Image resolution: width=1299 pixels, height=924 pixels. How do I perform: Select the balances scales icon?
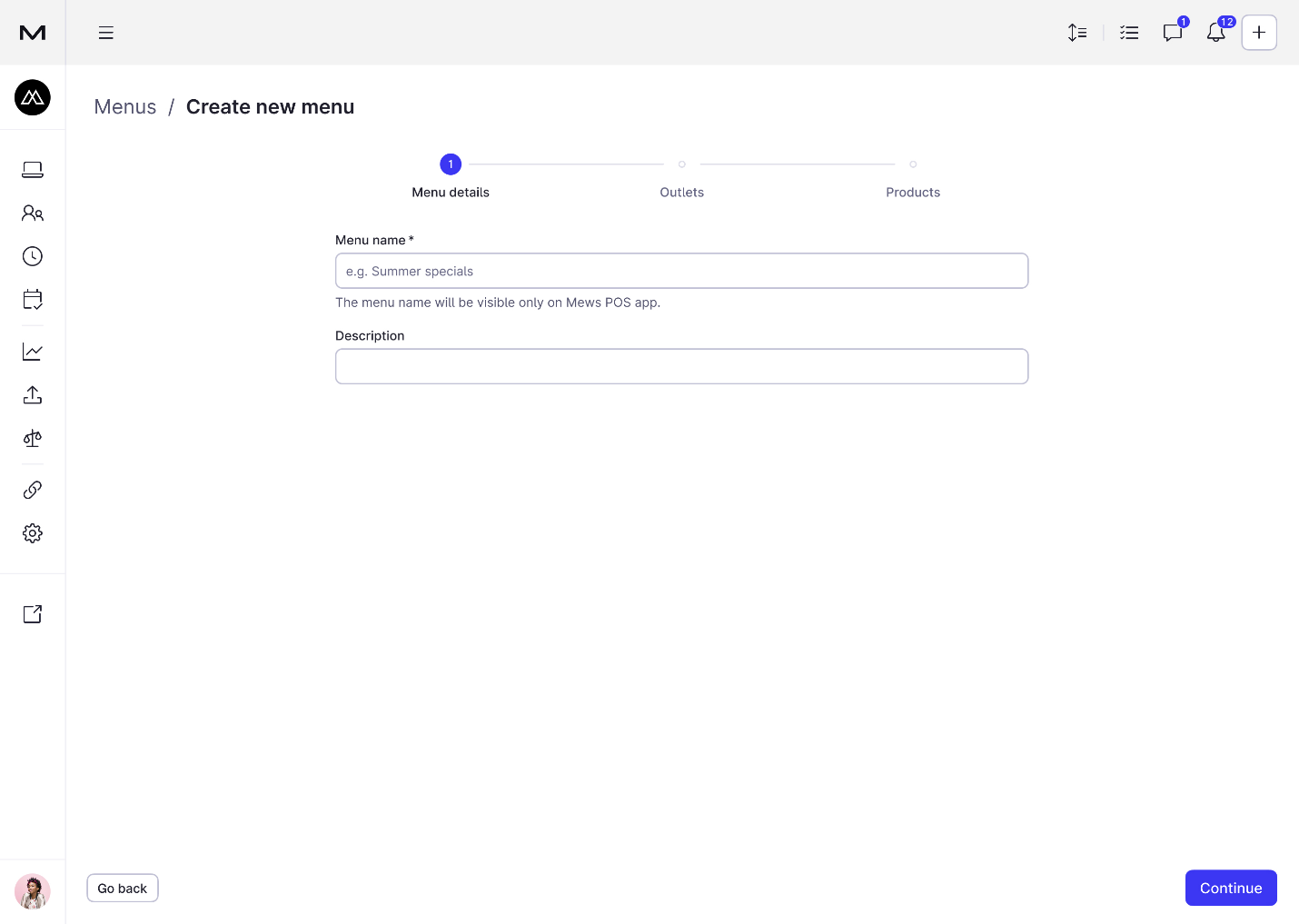32,438
